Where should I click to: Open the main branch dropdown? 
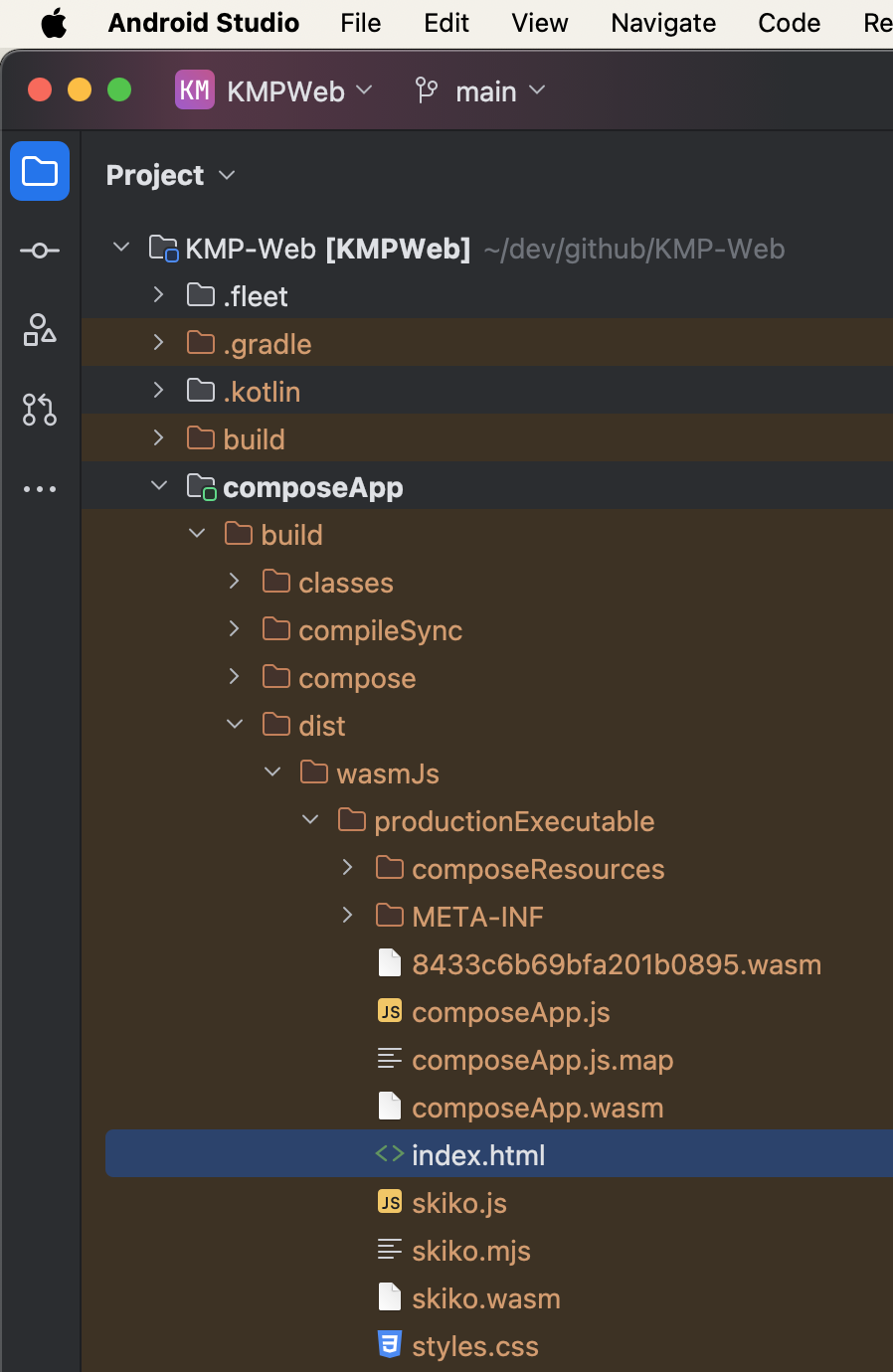500,91
